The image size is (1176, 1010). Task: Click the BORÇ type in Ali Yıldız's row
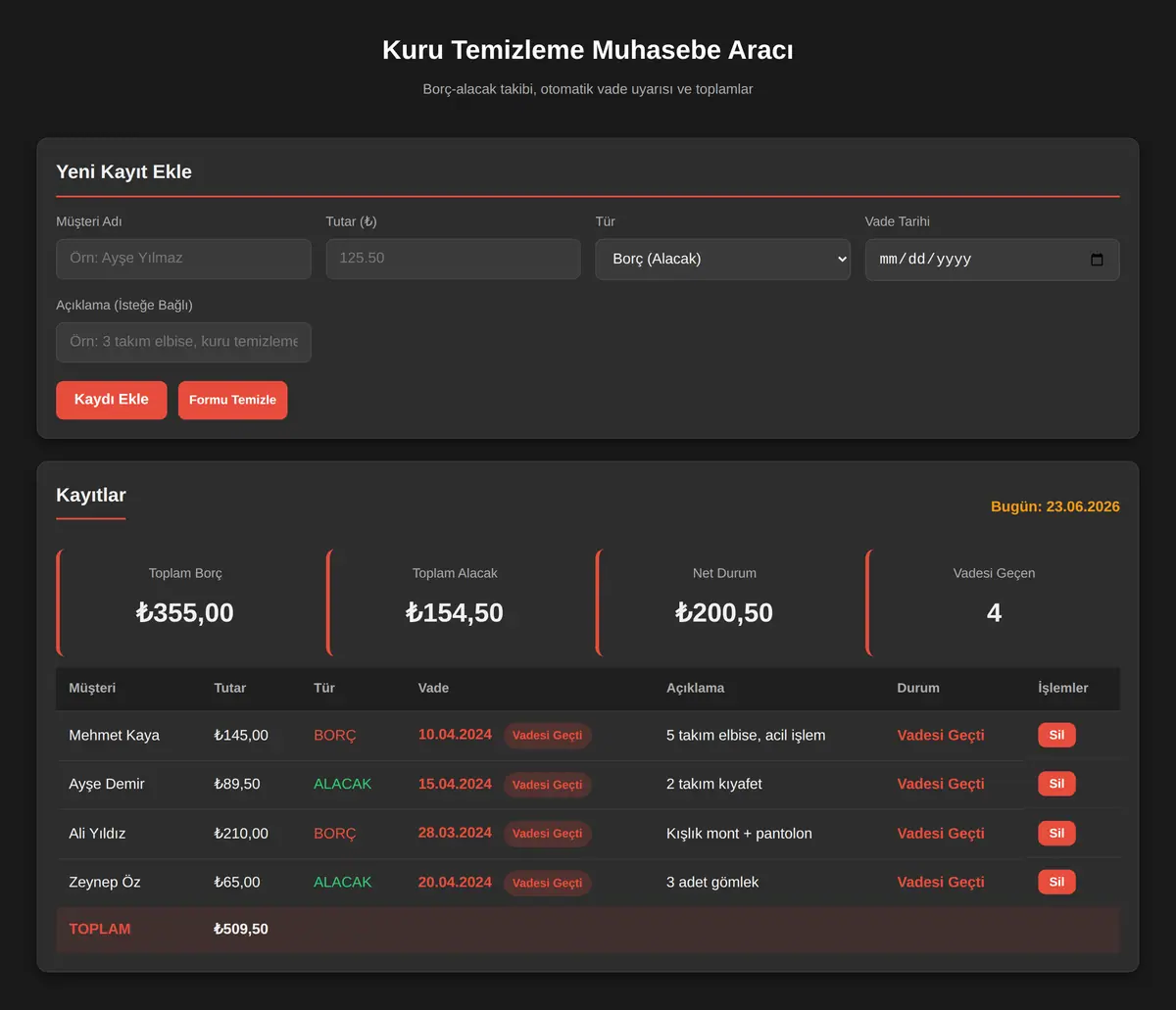335,834
